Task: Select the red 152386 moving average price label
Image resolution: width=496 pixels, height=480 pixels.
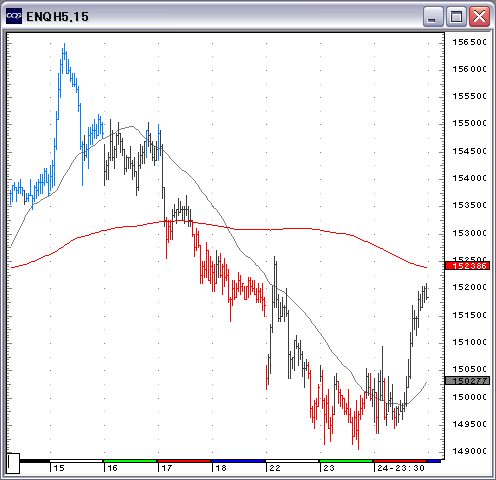Action: [x=468, y=266]
